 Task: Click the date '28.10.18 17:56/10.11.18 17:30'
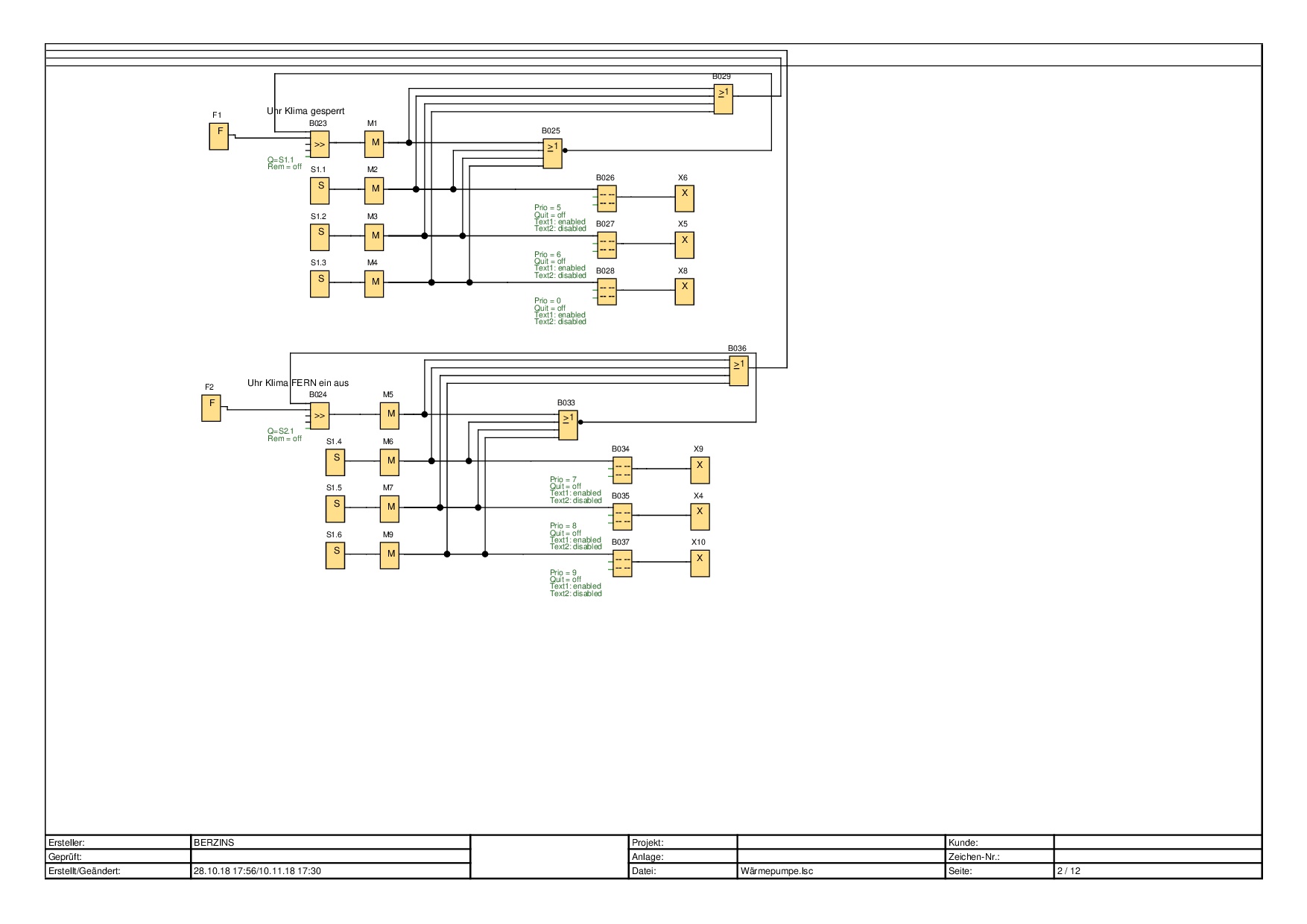pyautogui.click(x=257, y=871)
